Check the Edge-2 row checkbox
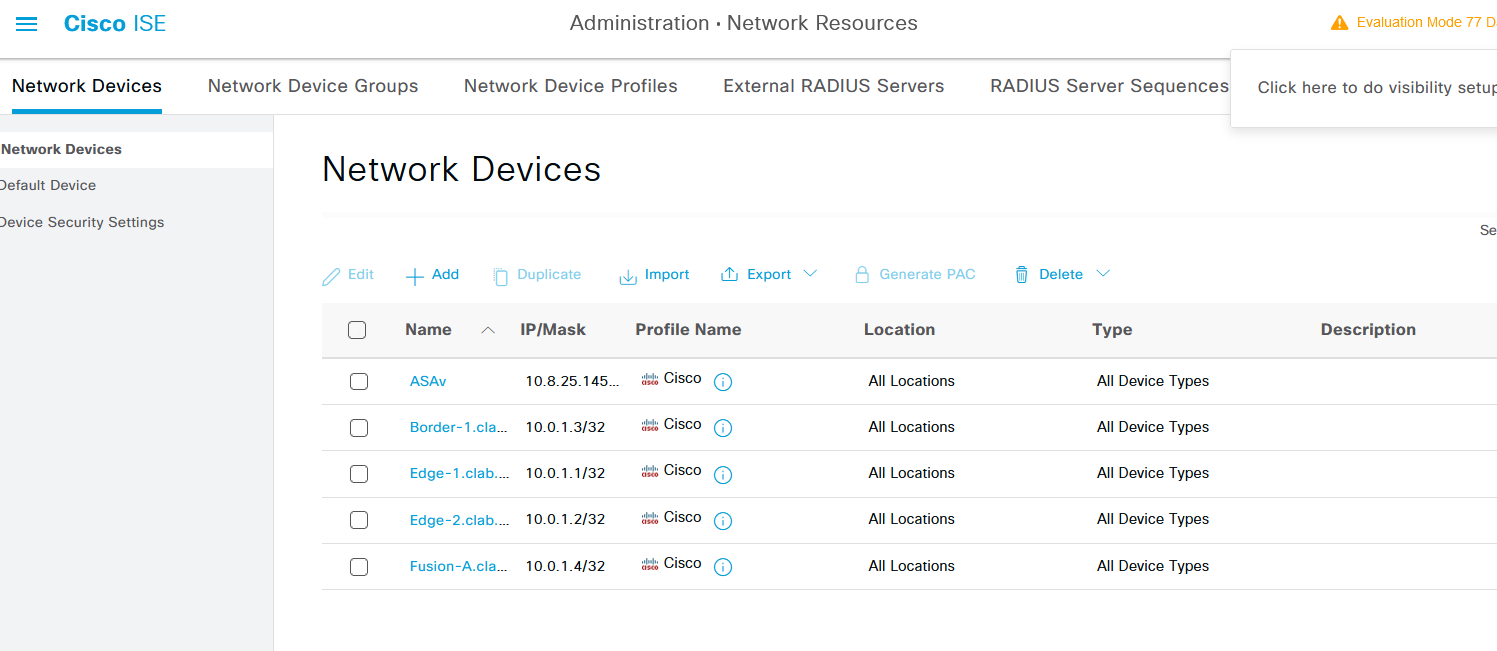The width and height of the screenshot is (1497, 651). (x=359, y=520)
